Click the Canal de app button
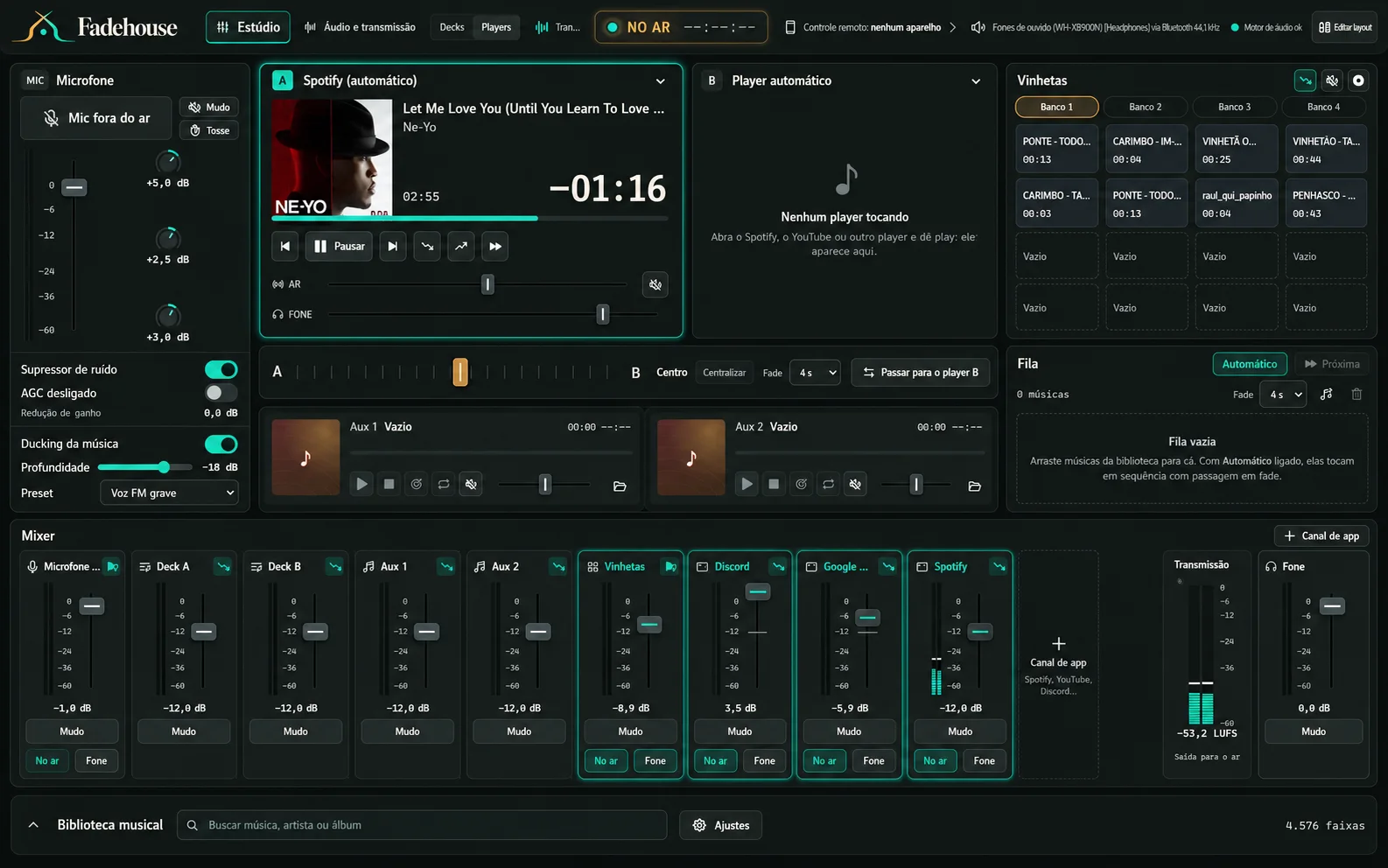This screenshot has height=868, width=1388. click(x=1321, y=535)
